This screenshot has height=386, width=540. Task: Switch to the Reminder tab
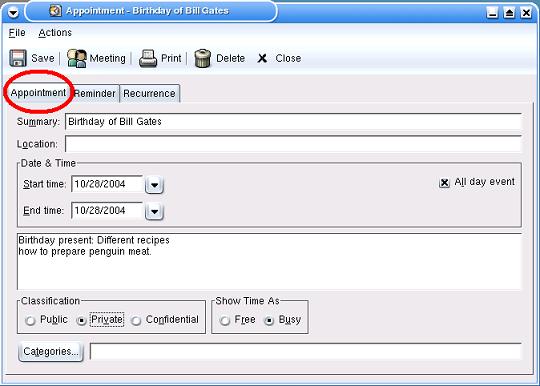(95, 93)
